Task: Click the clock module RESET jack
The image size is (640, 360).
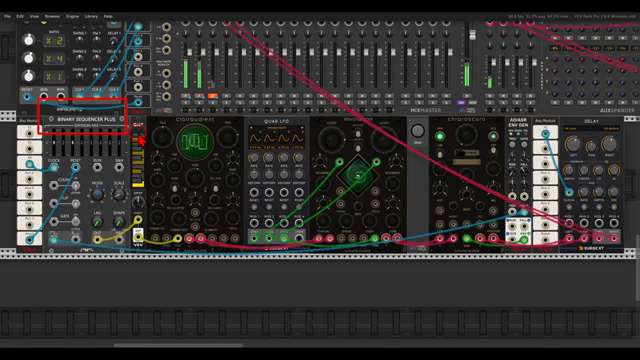Action: coord(27,97)
